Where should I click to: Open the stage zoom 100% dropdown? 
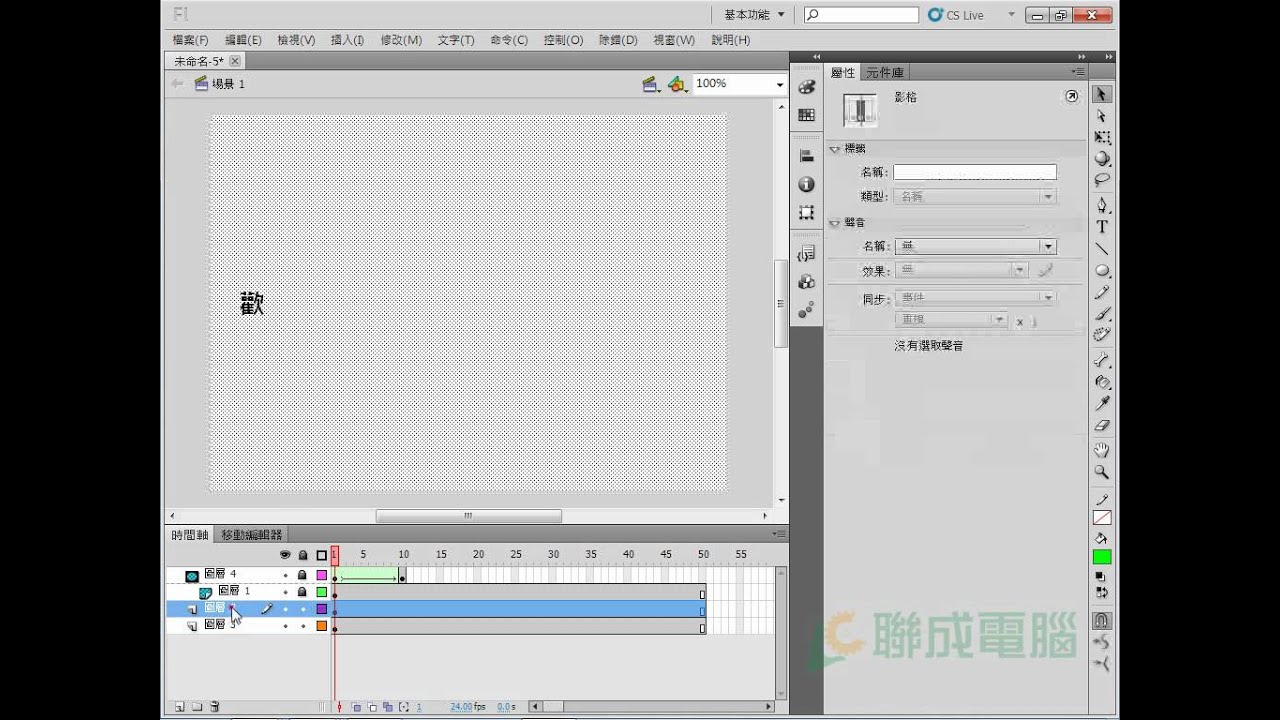tap(780, 85)
